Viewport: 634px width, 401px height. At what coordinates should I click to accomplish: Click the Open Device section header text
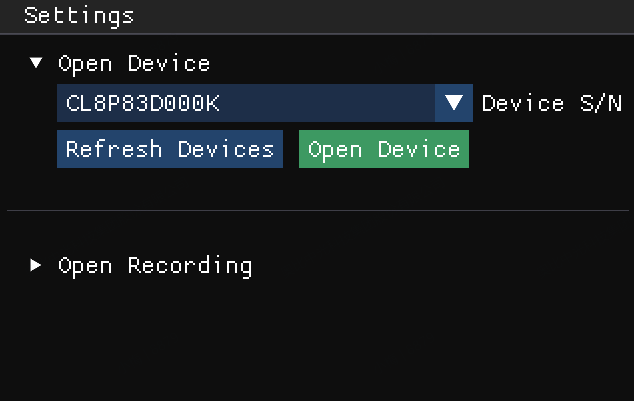pyautogui.click(x=134, y=63)
